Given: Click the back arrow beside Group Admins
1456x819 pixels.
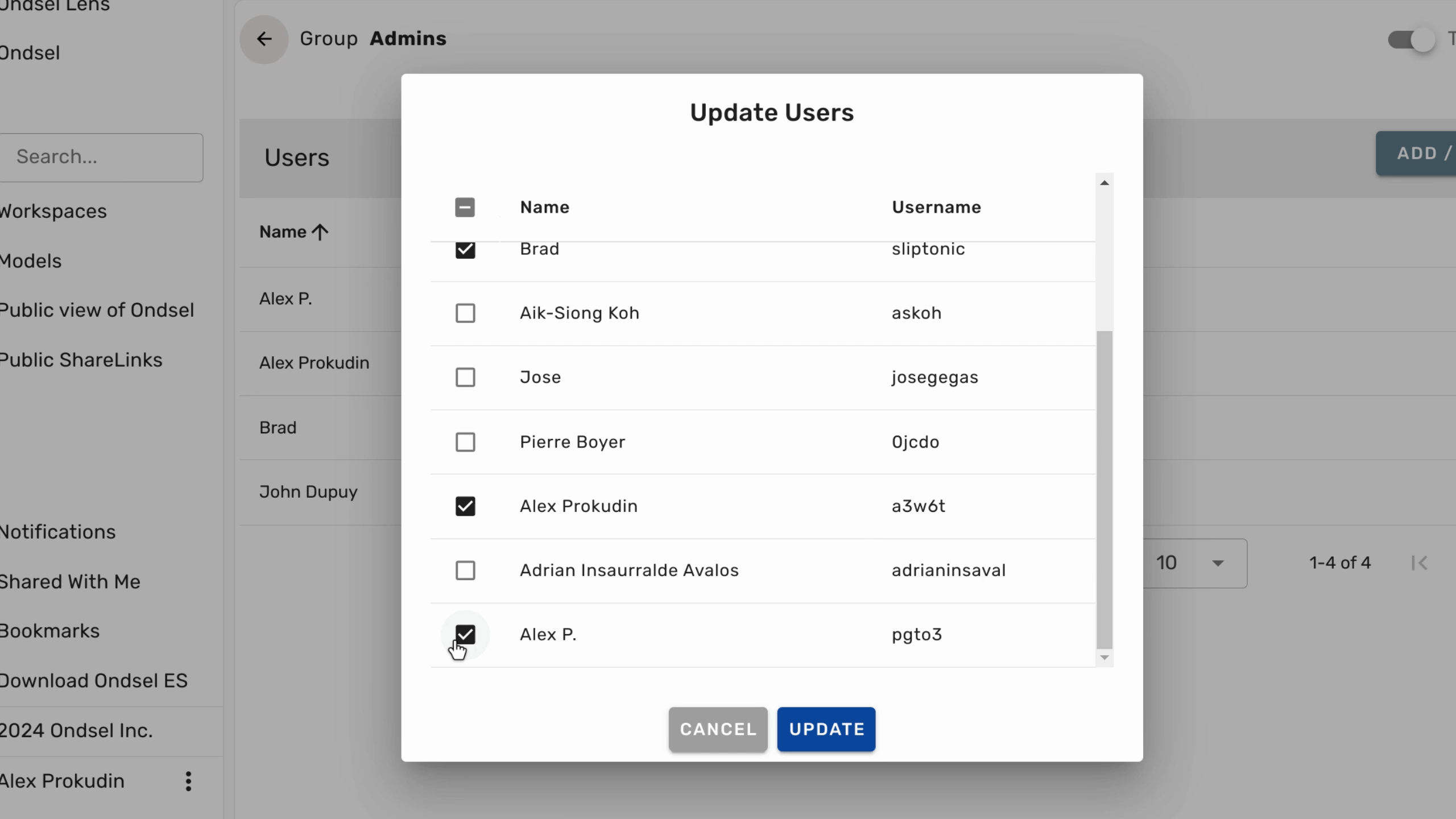Looking at the screenshot, I should (264, 39).
